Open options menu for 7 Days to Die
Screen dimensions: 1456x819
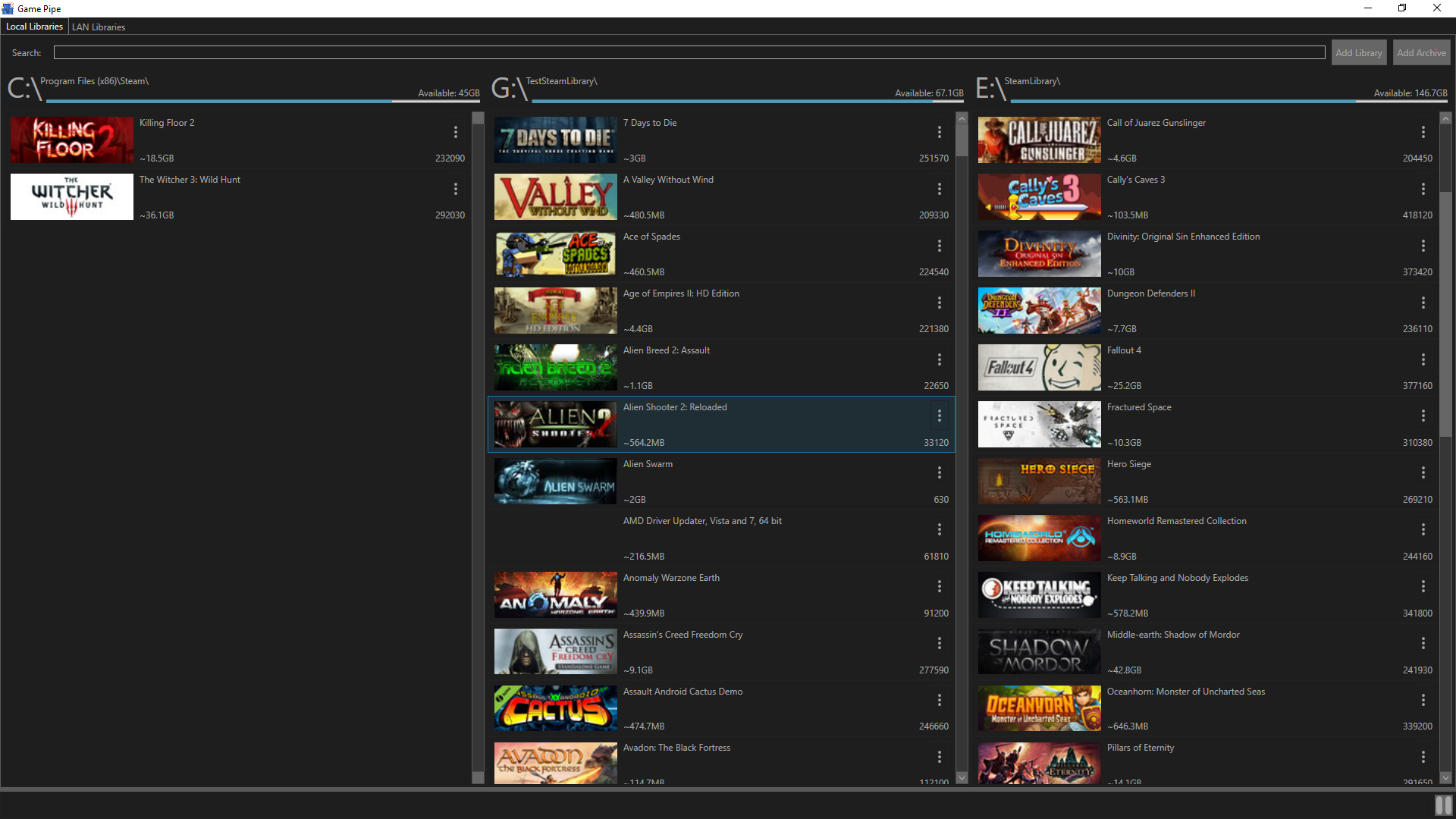(939, 132)
